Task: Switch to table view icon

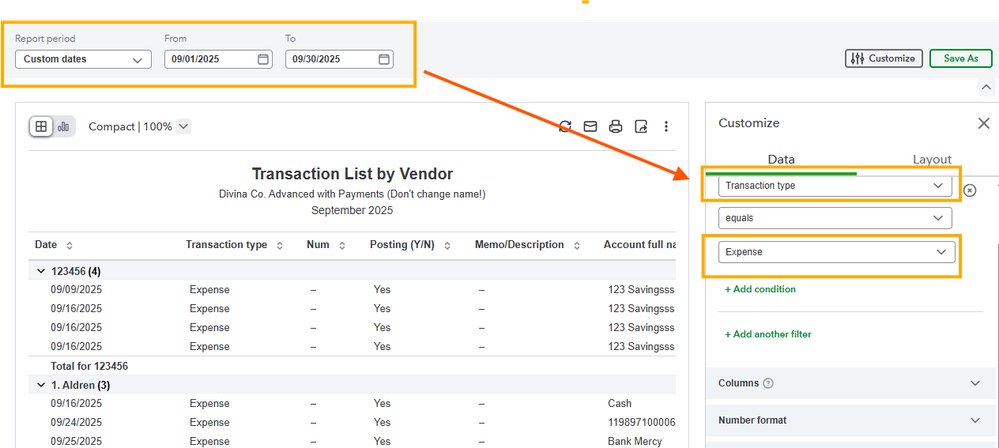Action: tap(41, 127)
